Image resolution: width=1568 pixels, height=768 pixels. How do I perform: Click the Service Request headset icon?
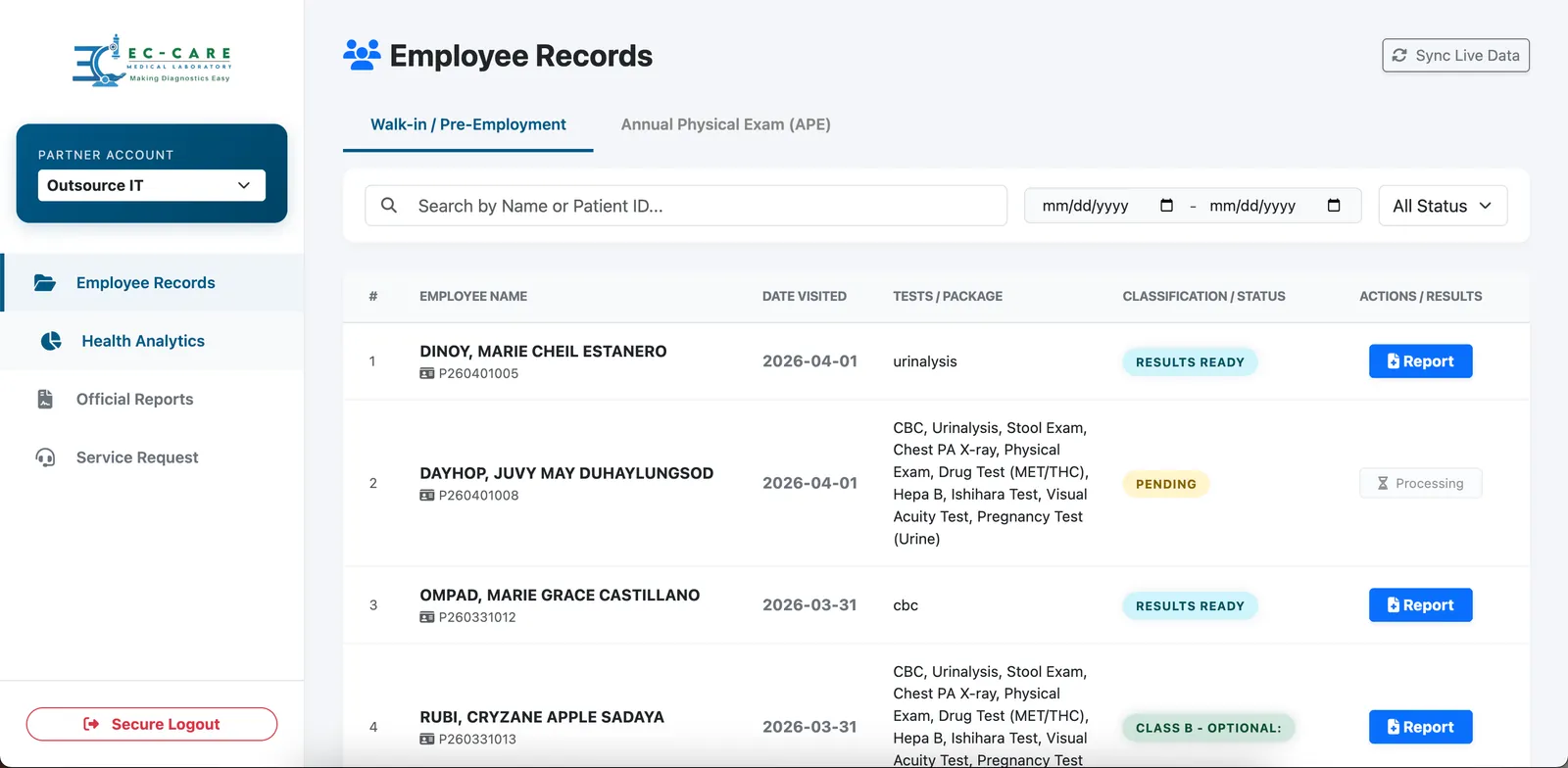pyautogui.click(x=45, y=457)
